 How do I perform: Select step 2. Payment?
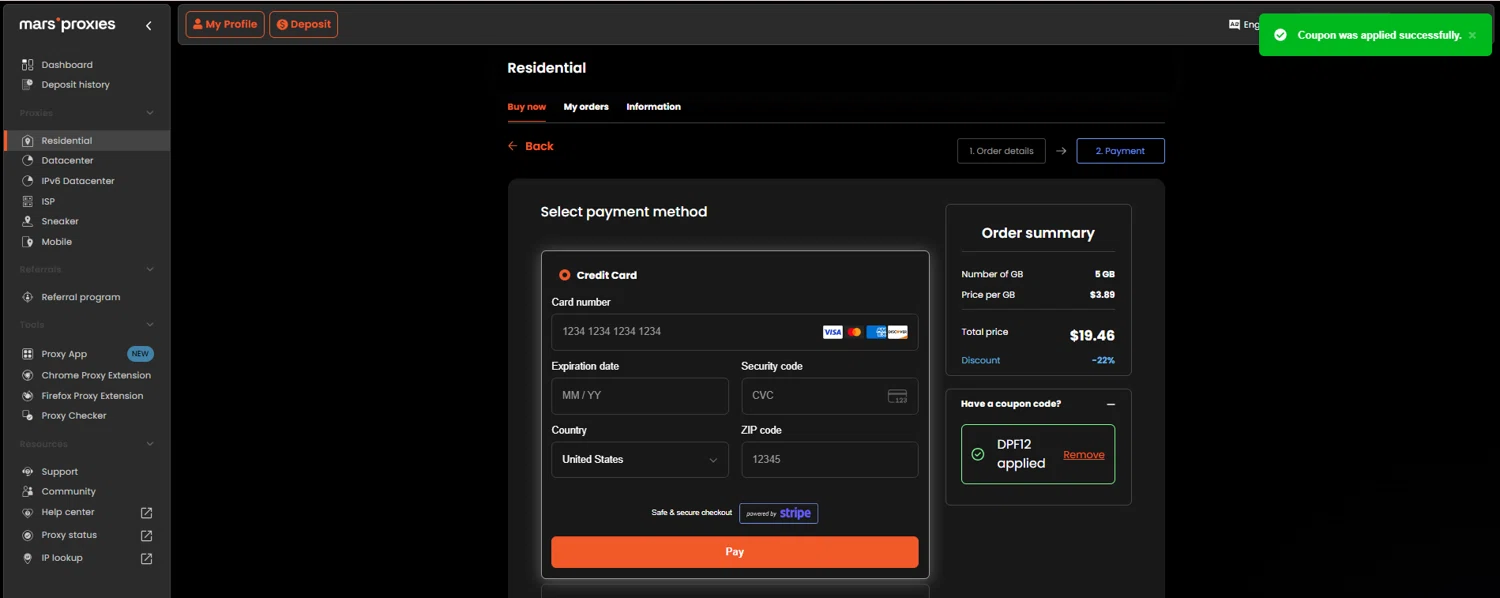click(x=1120, y=151)
